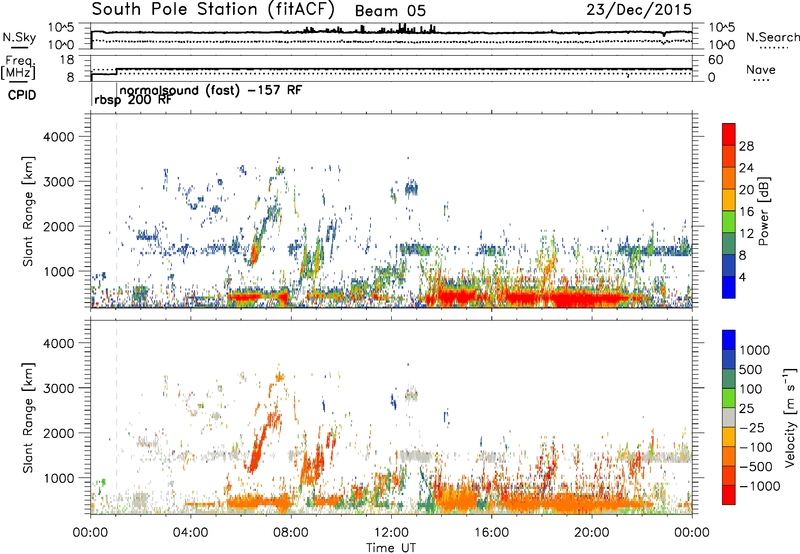Click the 'Nave' legend label

[x=760, y=69]
